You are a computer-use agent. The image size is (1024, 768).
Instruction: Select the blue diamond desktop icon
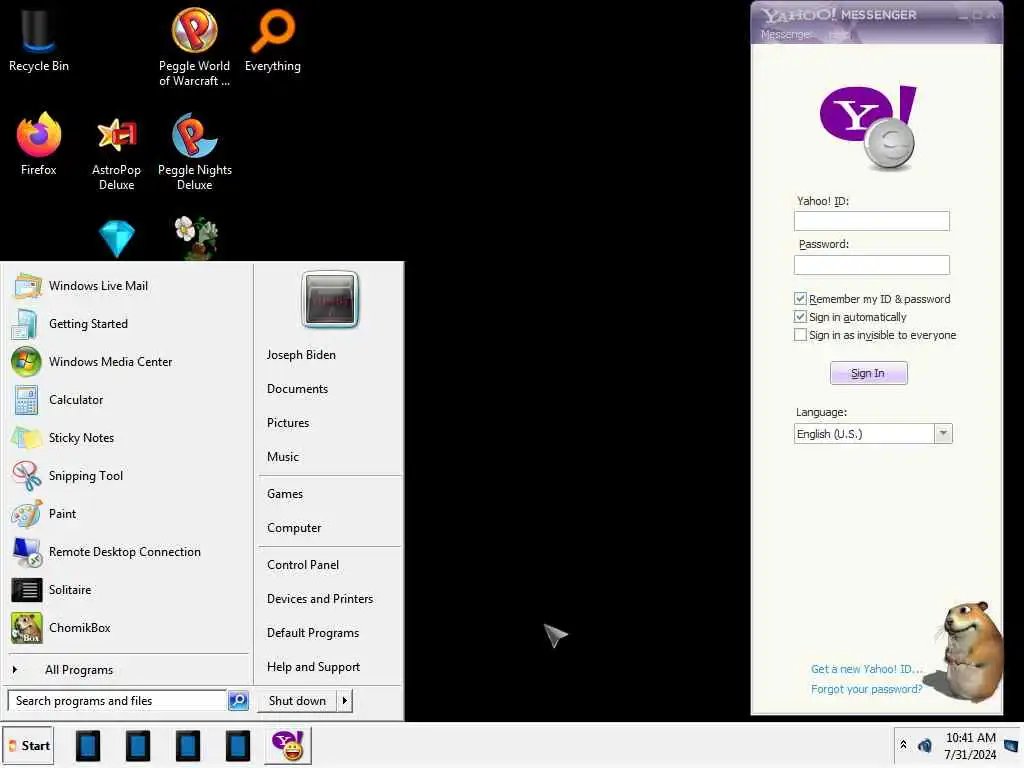(116, 238)
